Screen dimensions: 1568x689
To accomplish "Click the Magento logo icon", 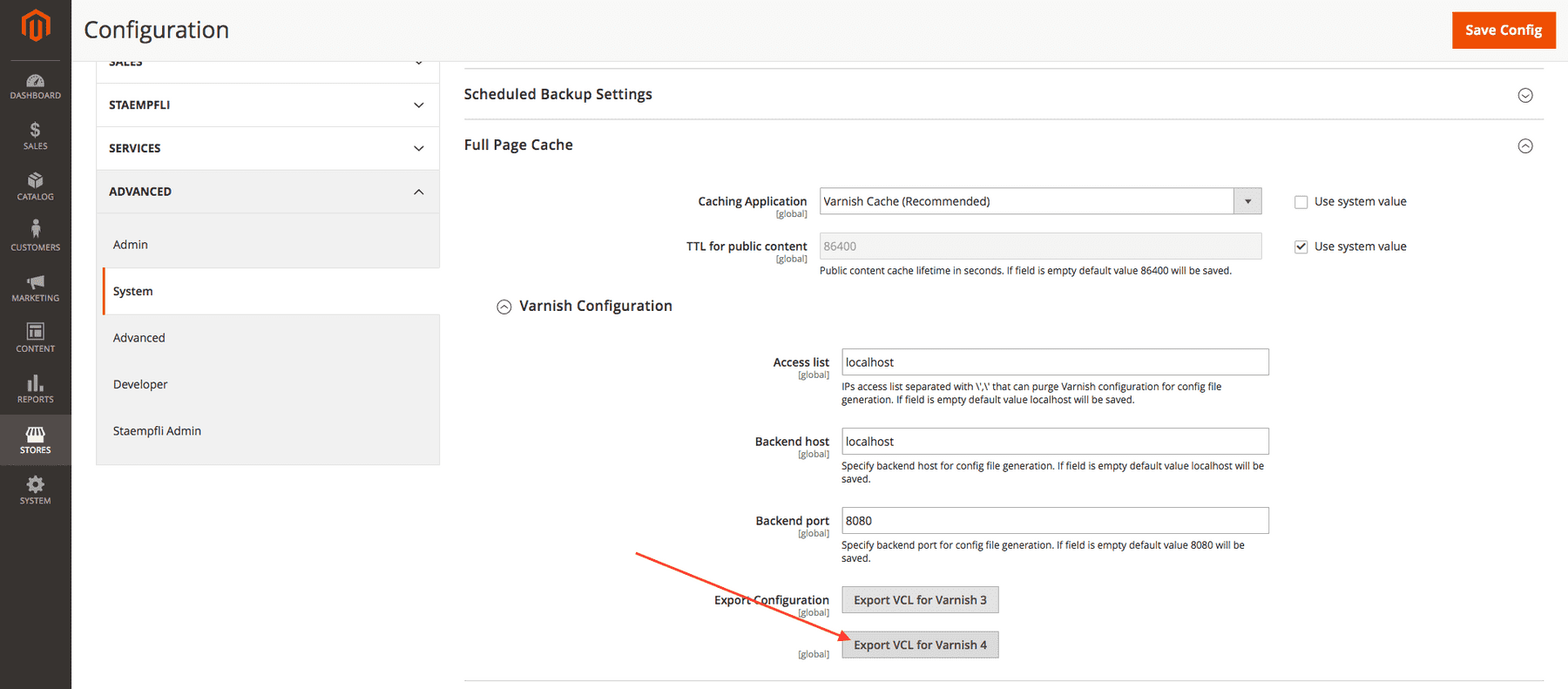I will pyautogui.click(x=36, y=25).
